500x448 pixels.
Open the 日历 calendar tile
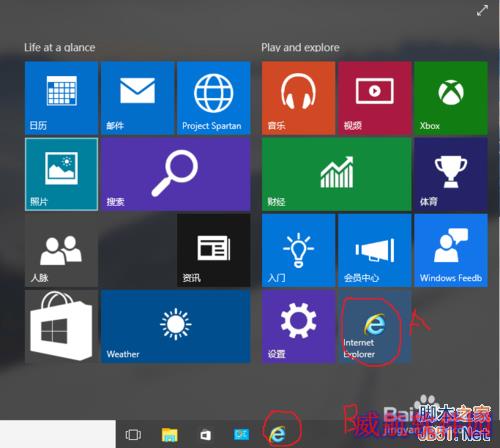point(61,98)
